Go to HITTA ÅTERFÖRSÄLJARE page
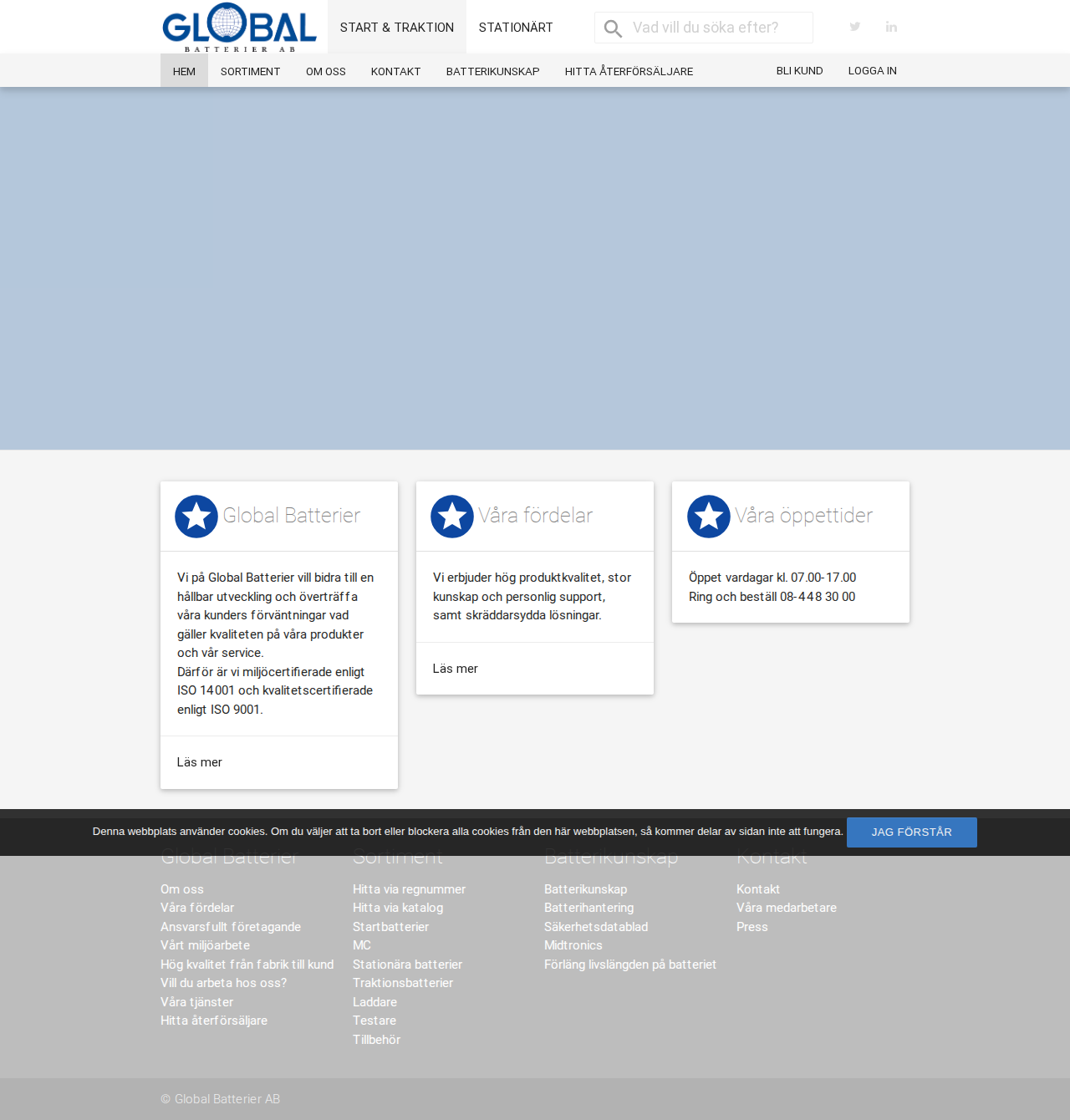The width and height of the screenshot is (1070, 1120). (x=629, y=71)
